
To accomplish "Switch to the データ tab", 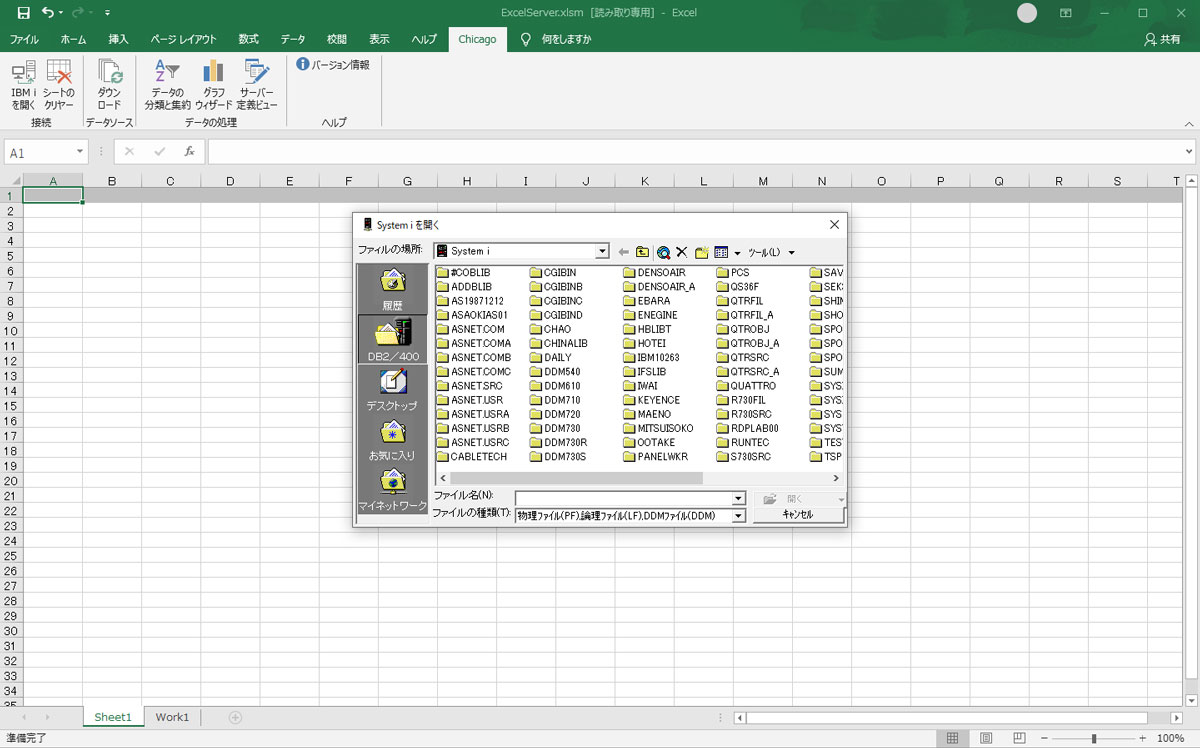I will click(293, 39).
